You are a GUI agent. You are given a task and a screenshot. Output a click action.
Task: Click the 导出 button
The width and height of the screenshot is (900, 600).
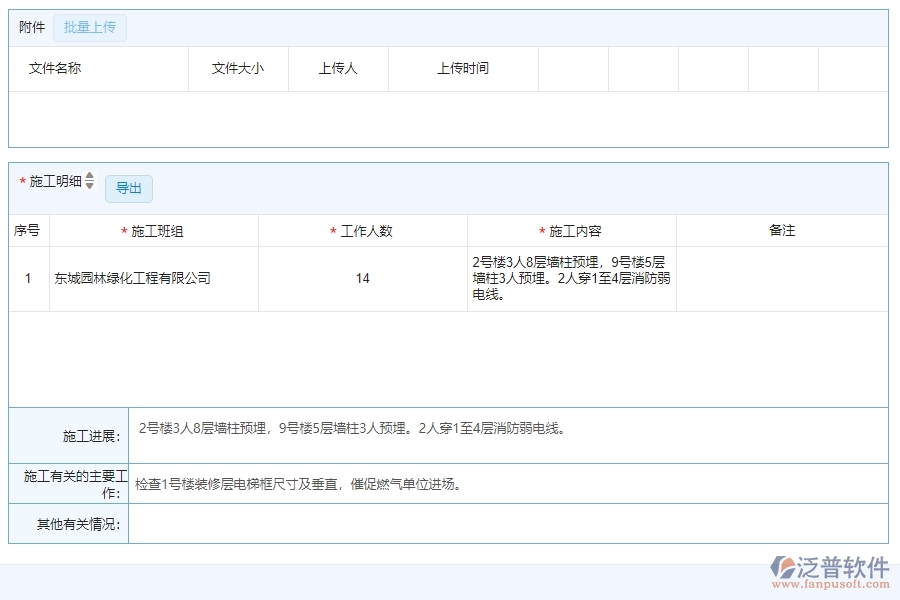pos(129,189)
